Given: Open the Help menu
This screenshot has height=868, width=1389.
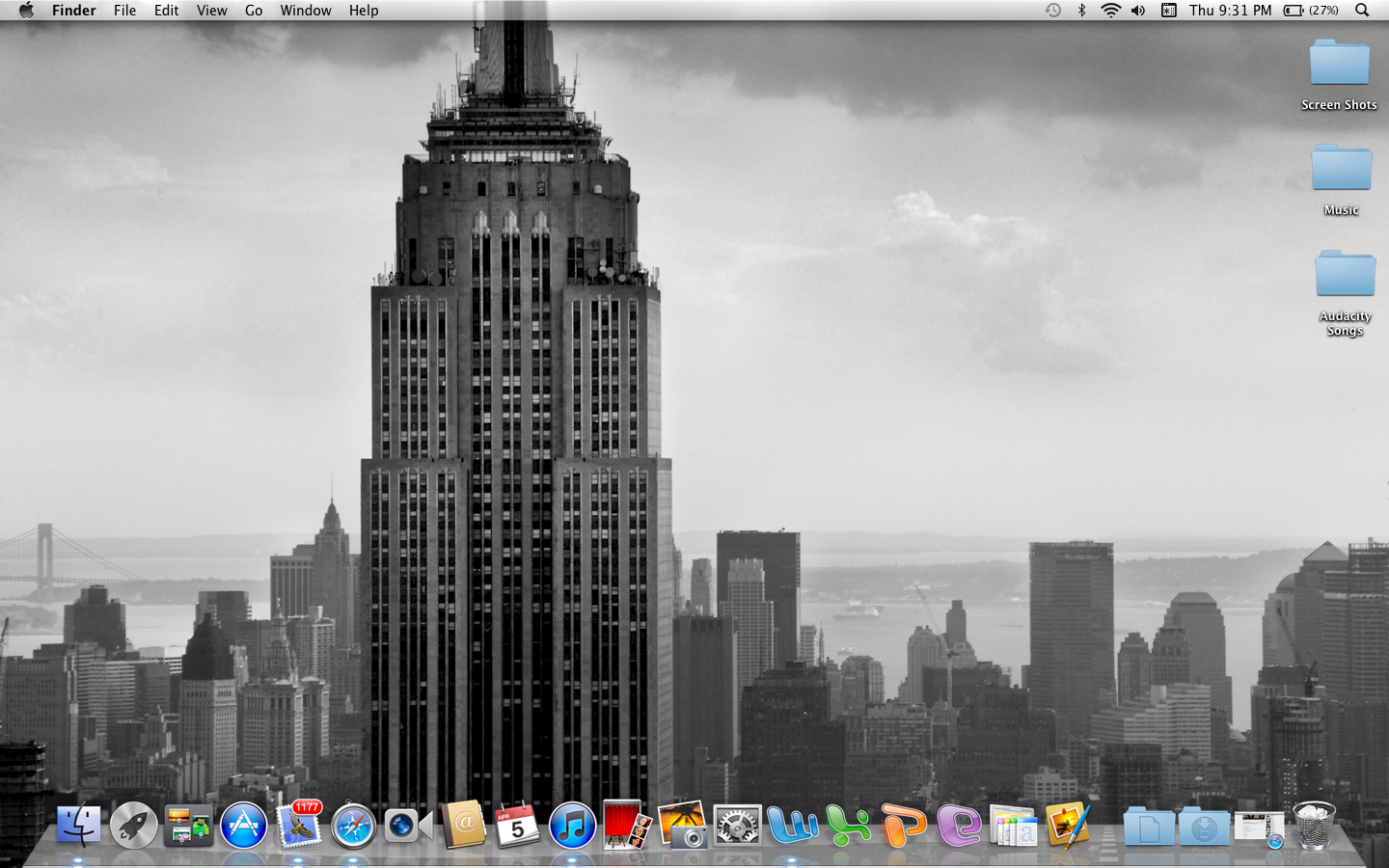Looking at the screenshot, I should pyautogui.click(x=364, y=11).
